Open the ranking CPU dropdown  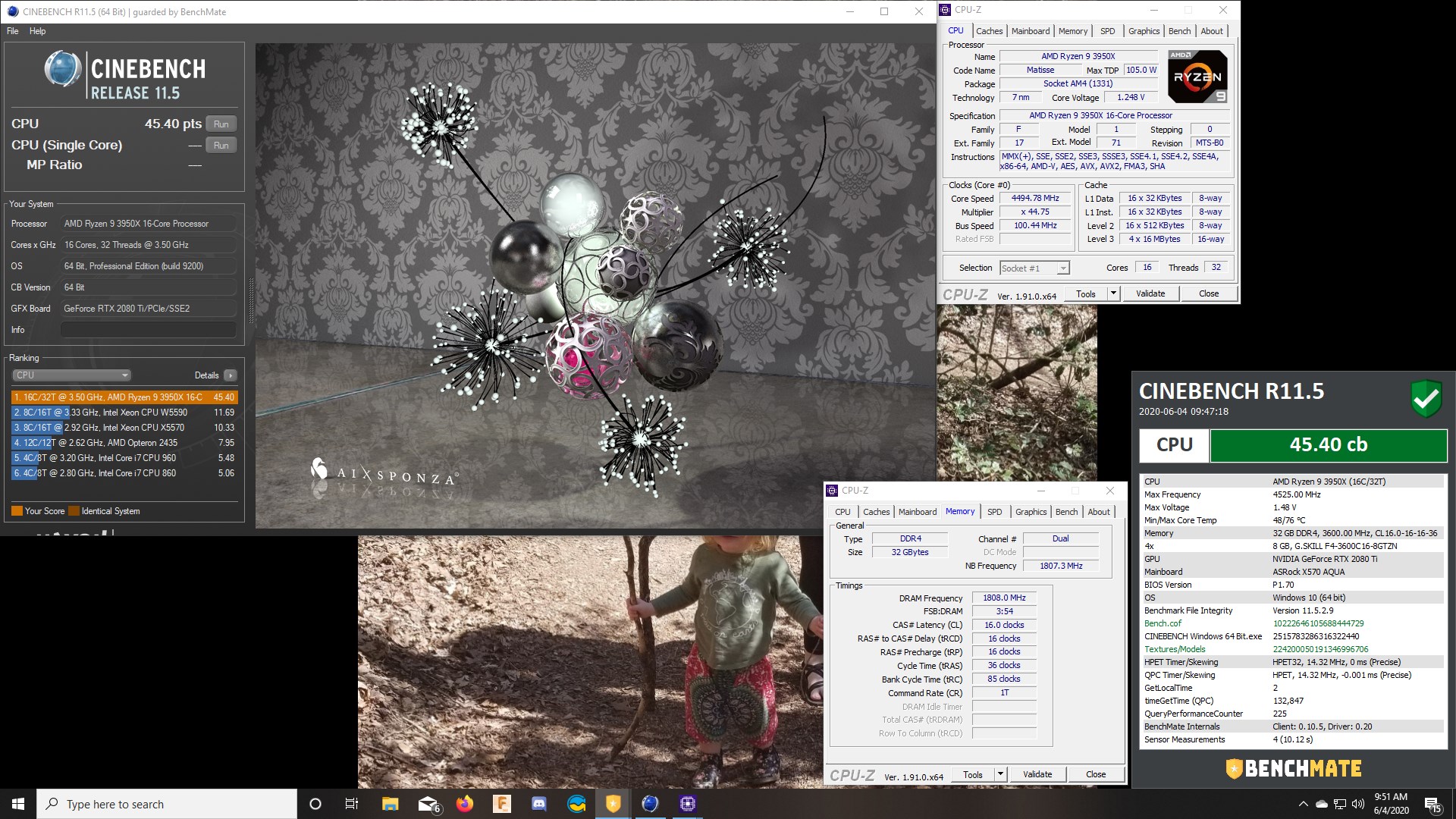71,375
